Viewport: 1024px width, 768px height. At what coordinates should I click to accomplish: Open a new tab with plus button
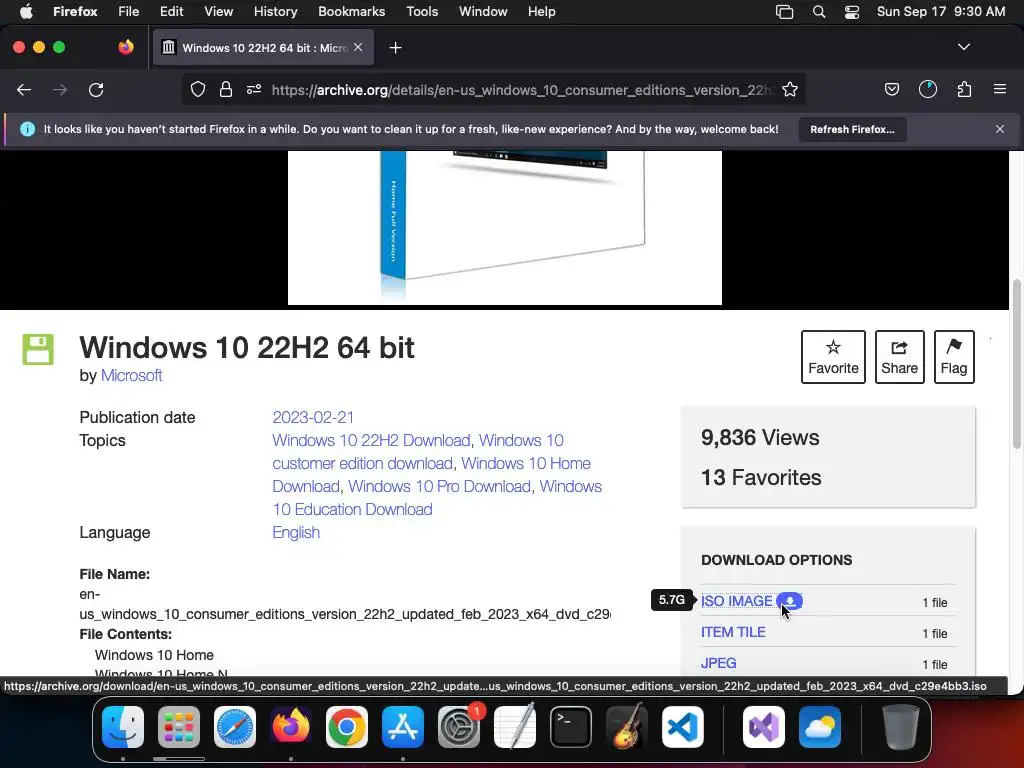pyautogui.click(x=395, y=48)
